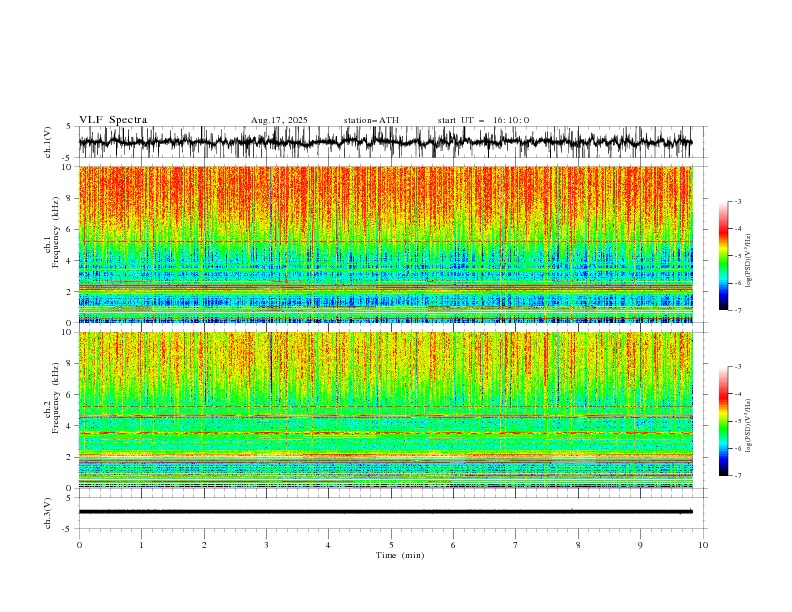
Task: Click the "5" tick on ch.1(V) axis
Action: click(x=69, y=126)
